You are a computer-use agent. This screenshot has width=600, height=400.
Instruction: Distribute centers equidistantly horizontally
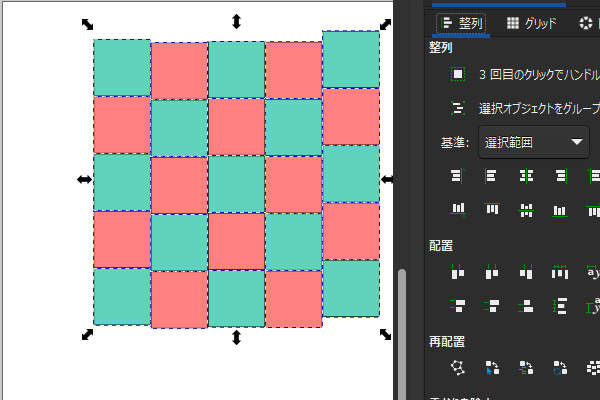(x=491, y=272)
